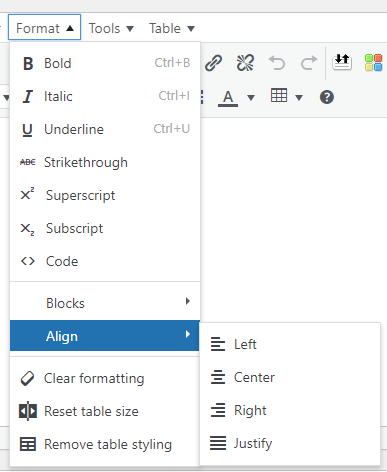Click the upload/download tray icon
The height and width of the screenshot is (472, 387).
point(342,62)
